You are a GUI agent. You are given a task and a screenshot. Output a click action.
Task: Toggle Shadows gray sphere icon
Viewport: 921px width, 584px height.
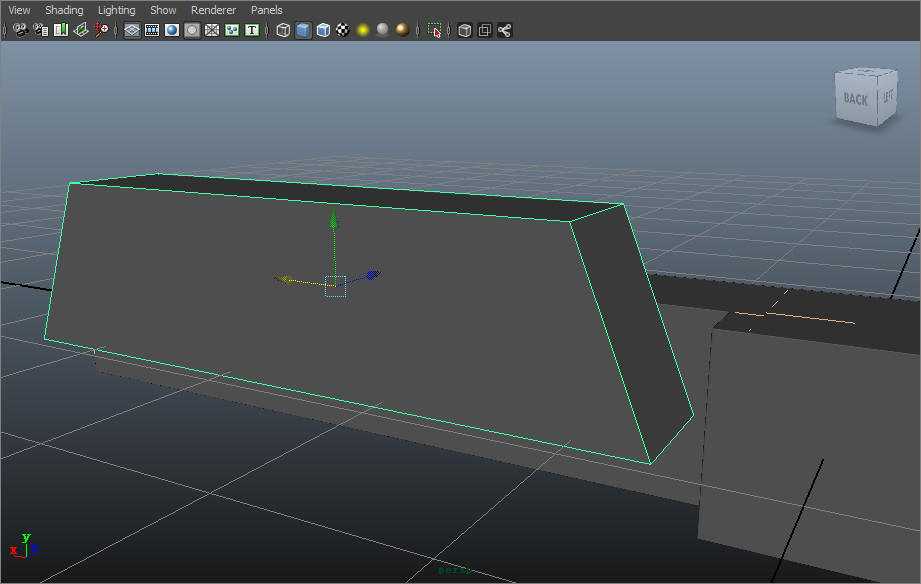click(x=382, y=29)
